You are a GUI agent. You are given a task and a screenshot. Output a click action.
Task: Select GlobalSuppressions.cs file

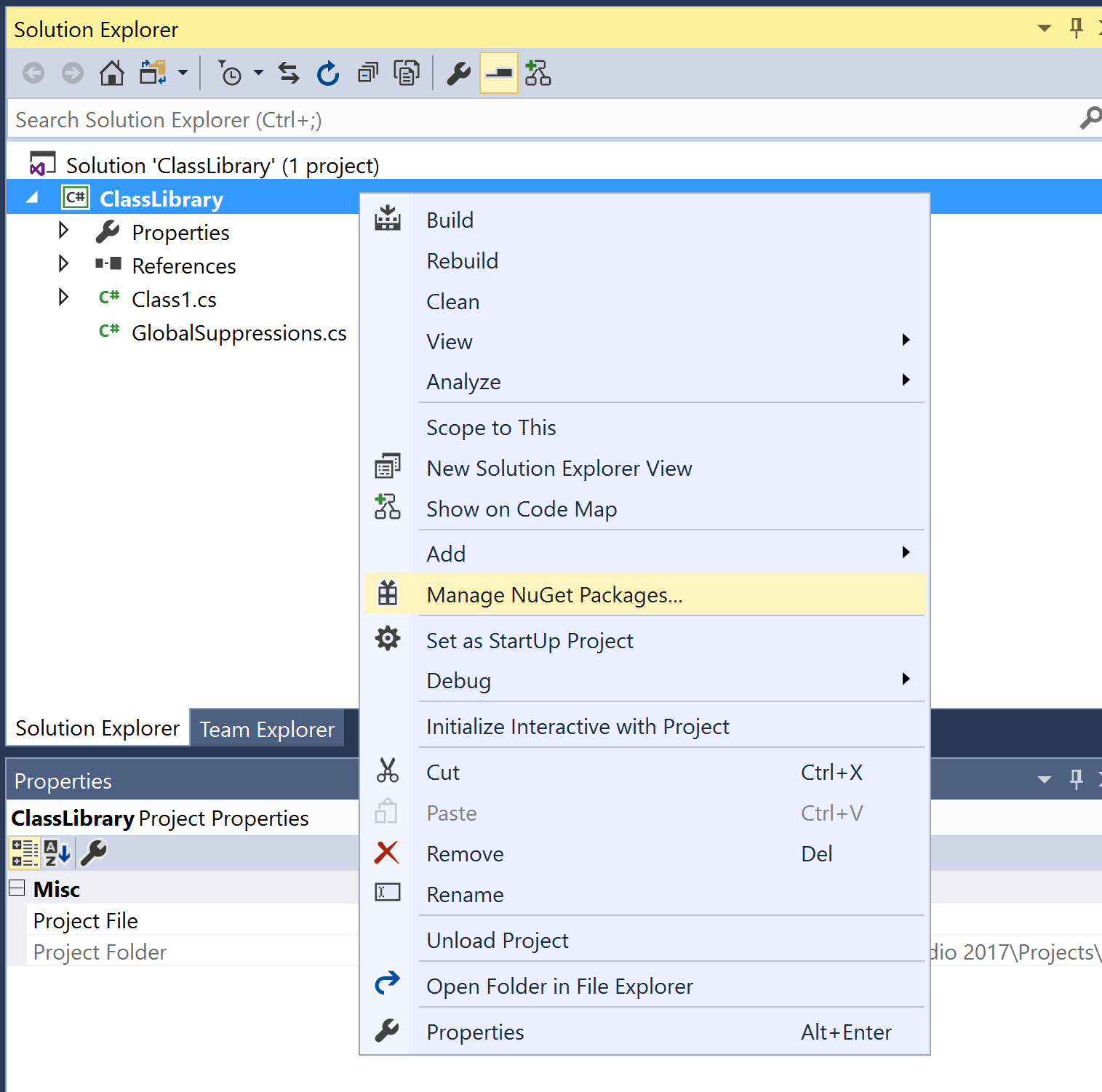pos(239,332)
